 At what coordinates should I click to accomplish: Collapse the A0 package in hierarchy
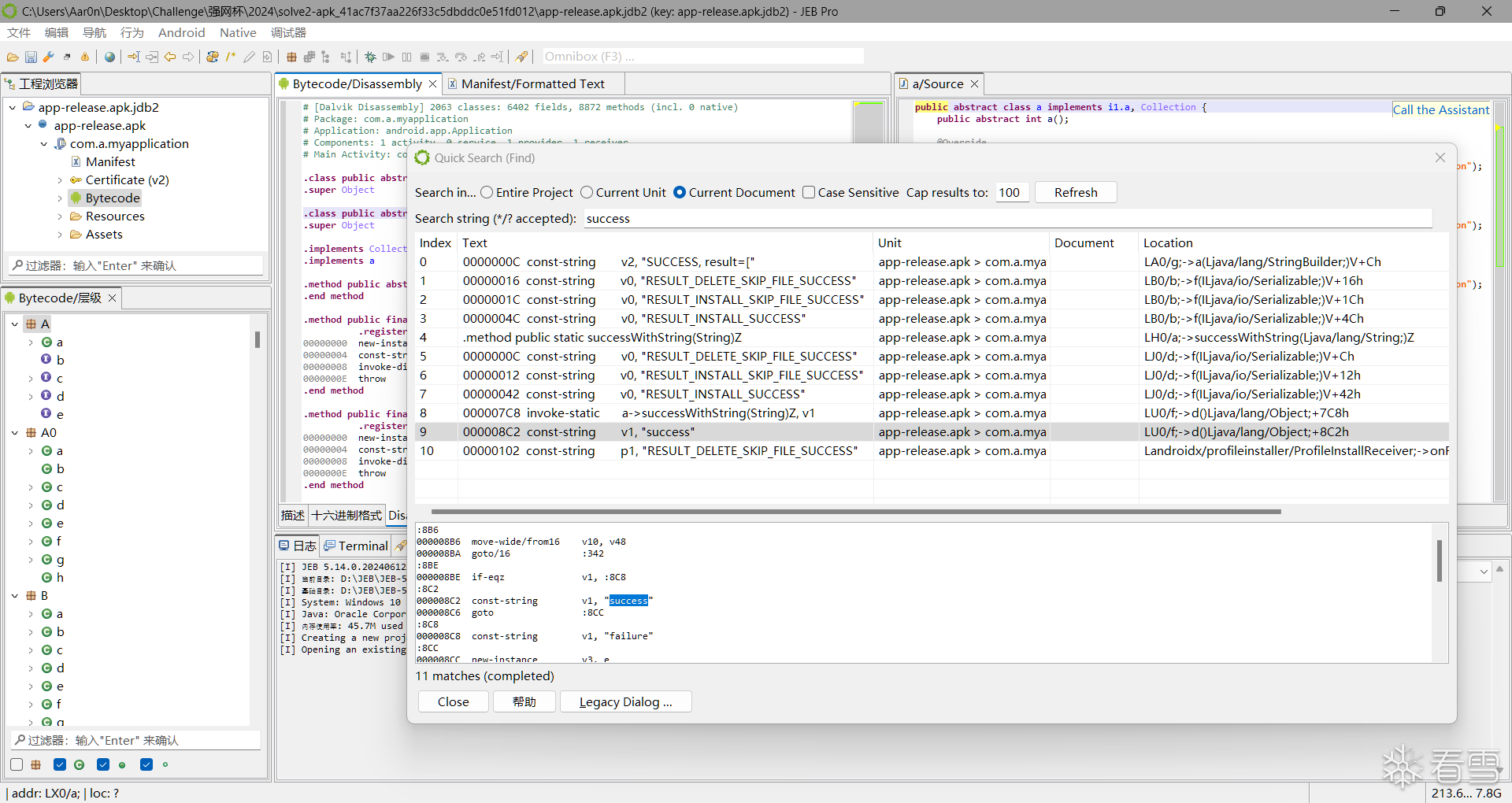pos(15,433)
